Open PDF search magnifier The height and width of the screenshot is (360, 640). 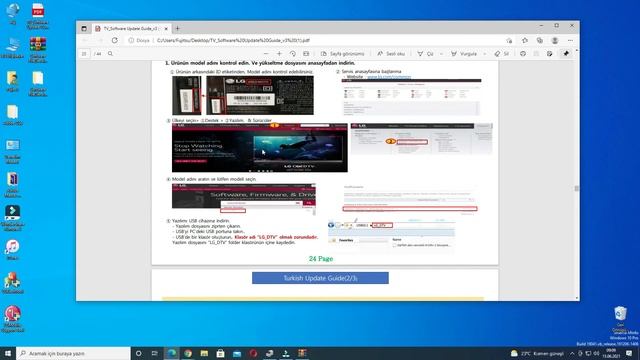(110, 53)
